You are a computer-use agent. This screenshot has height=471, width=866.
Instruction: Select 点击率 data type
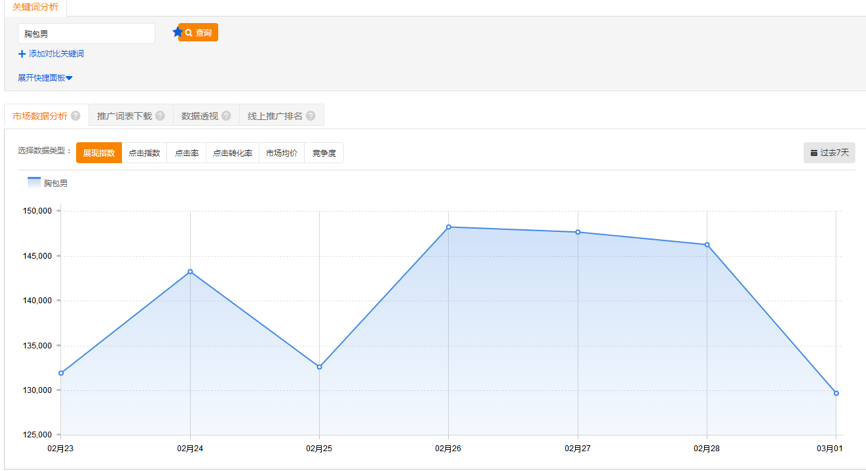click(186, 153)
